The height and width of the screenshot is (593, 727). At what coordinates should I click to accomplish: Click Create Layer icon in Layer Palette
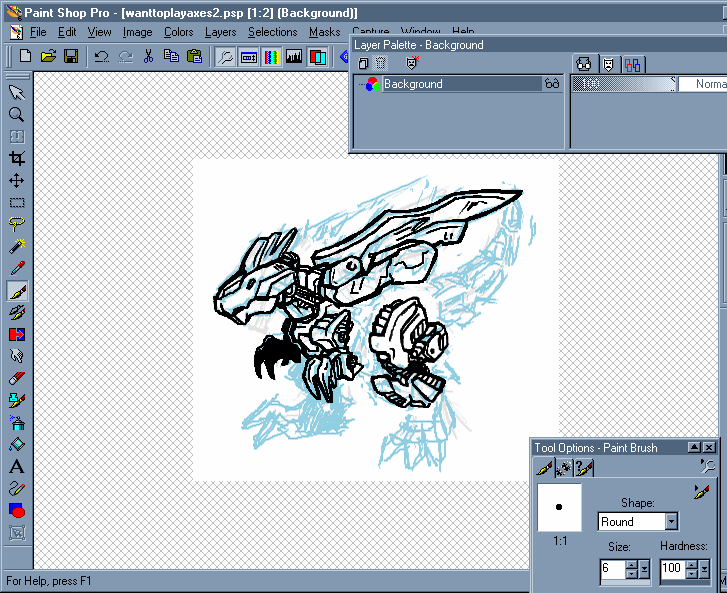[364, 64]
